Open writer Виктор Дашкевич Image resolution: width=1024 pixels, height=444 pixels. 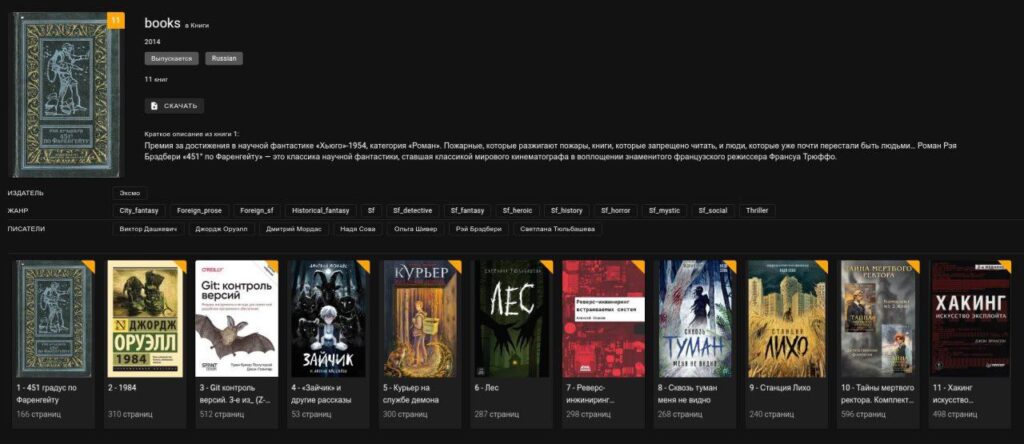148,229
